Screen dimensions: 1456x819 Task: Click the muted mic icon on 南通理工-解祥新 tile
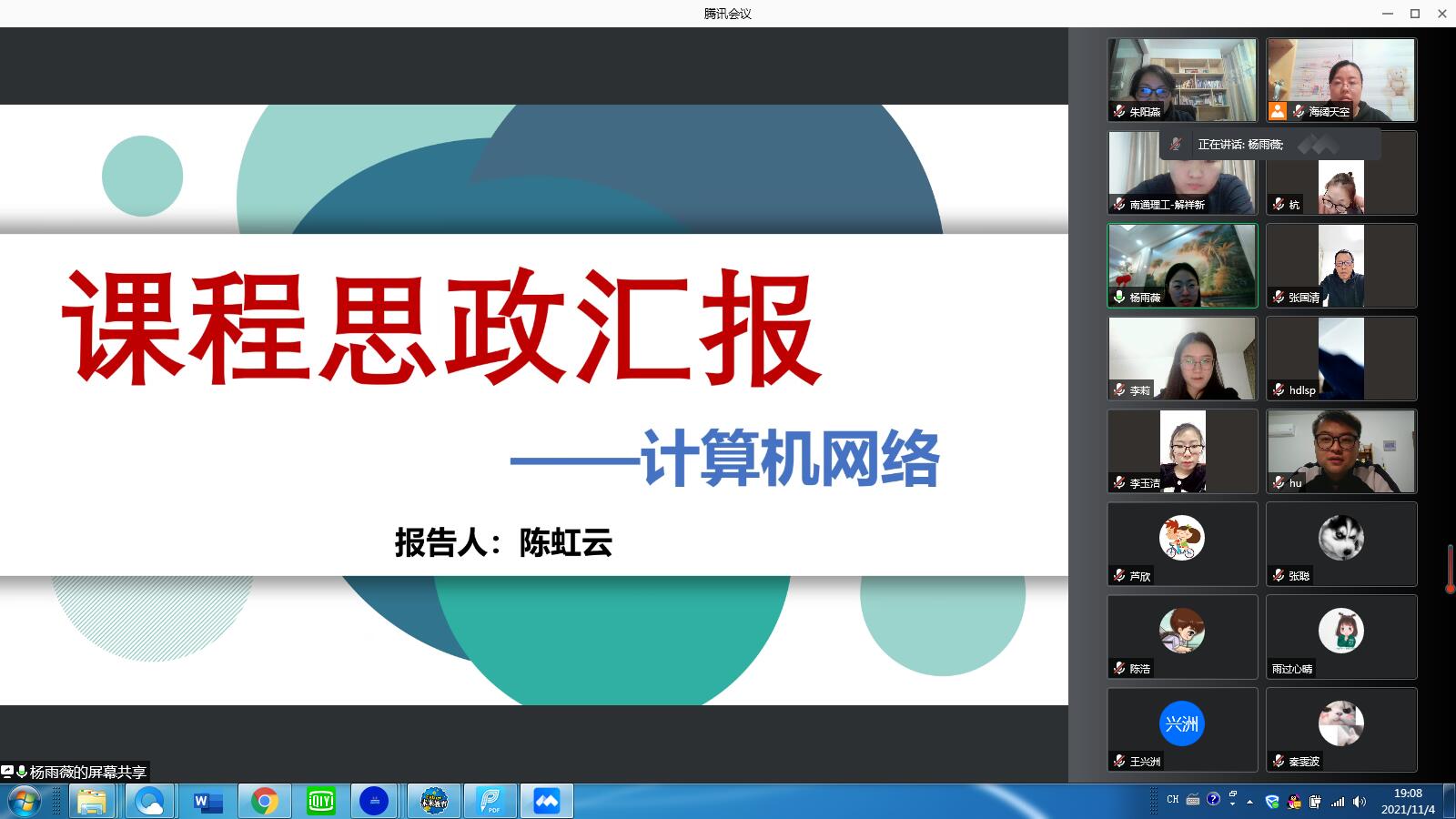[x=1119, y=204]
